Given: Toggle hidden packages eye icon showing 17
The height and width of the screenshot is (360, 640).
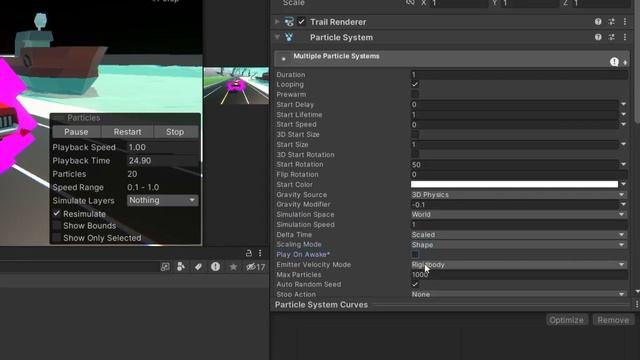Looking at the screenshot, I should [256, 267].
